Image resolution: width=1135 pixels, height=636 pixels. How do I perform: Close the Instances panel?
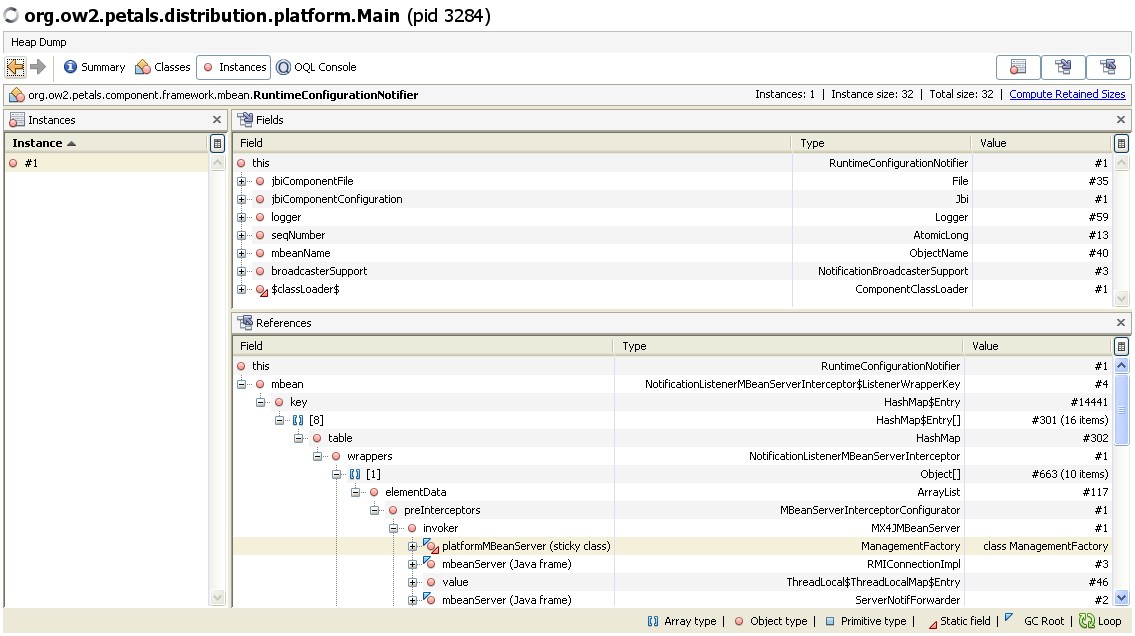[217, 120]
